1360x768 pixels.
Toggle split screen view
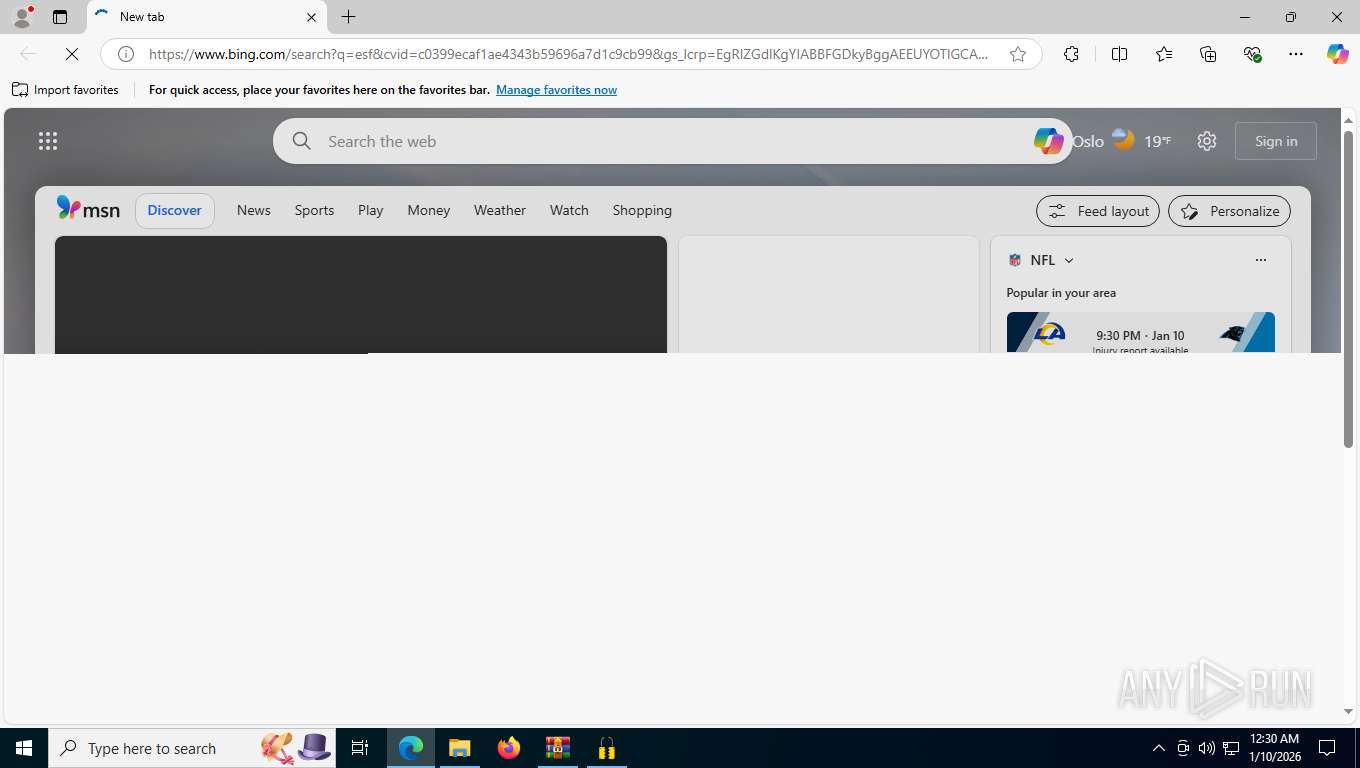[1119, 54]
